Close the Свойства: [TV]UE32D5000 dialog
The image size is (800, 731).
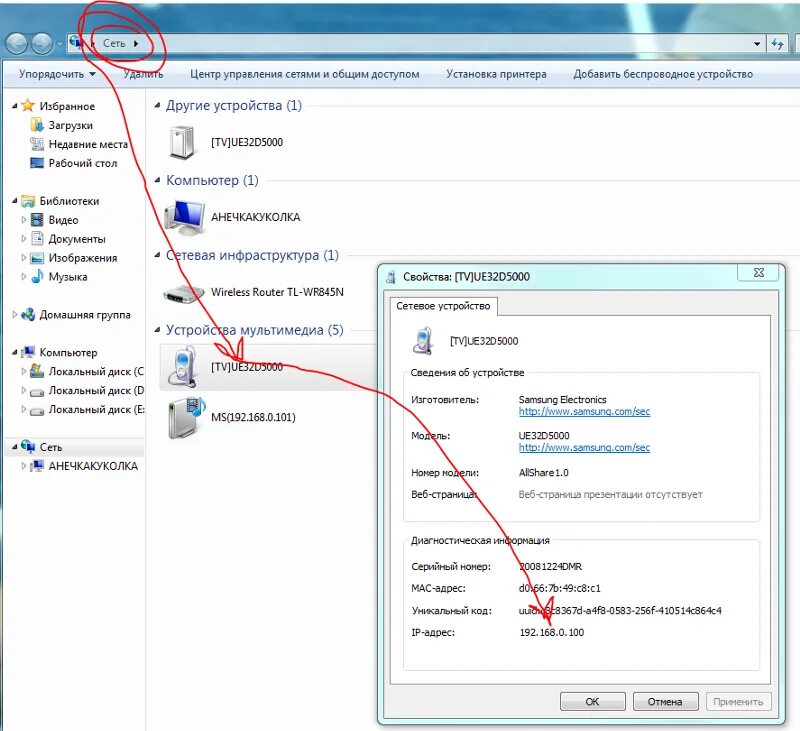tap(758, 273)
